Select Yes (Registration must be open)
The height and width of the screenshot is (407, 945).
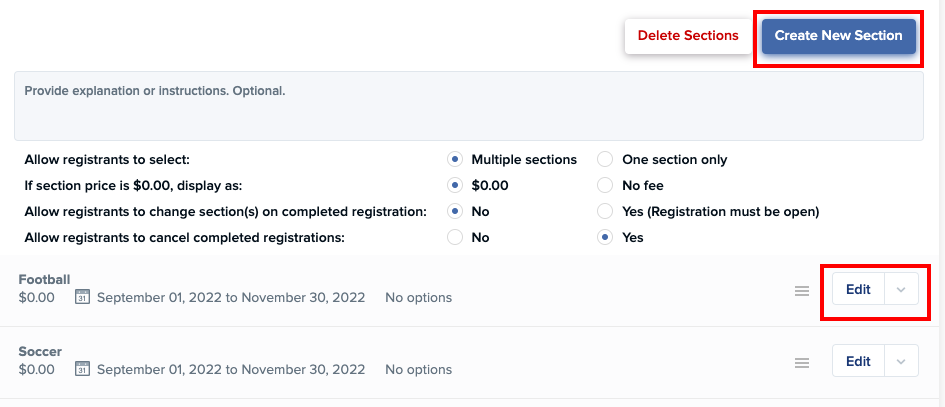(605, 211)
